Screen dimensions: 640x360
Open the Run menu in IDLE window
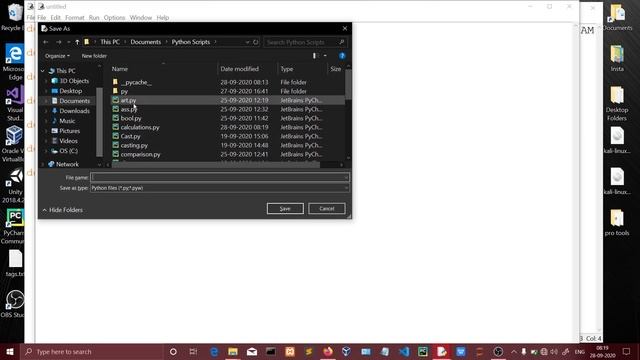(94, 18)
